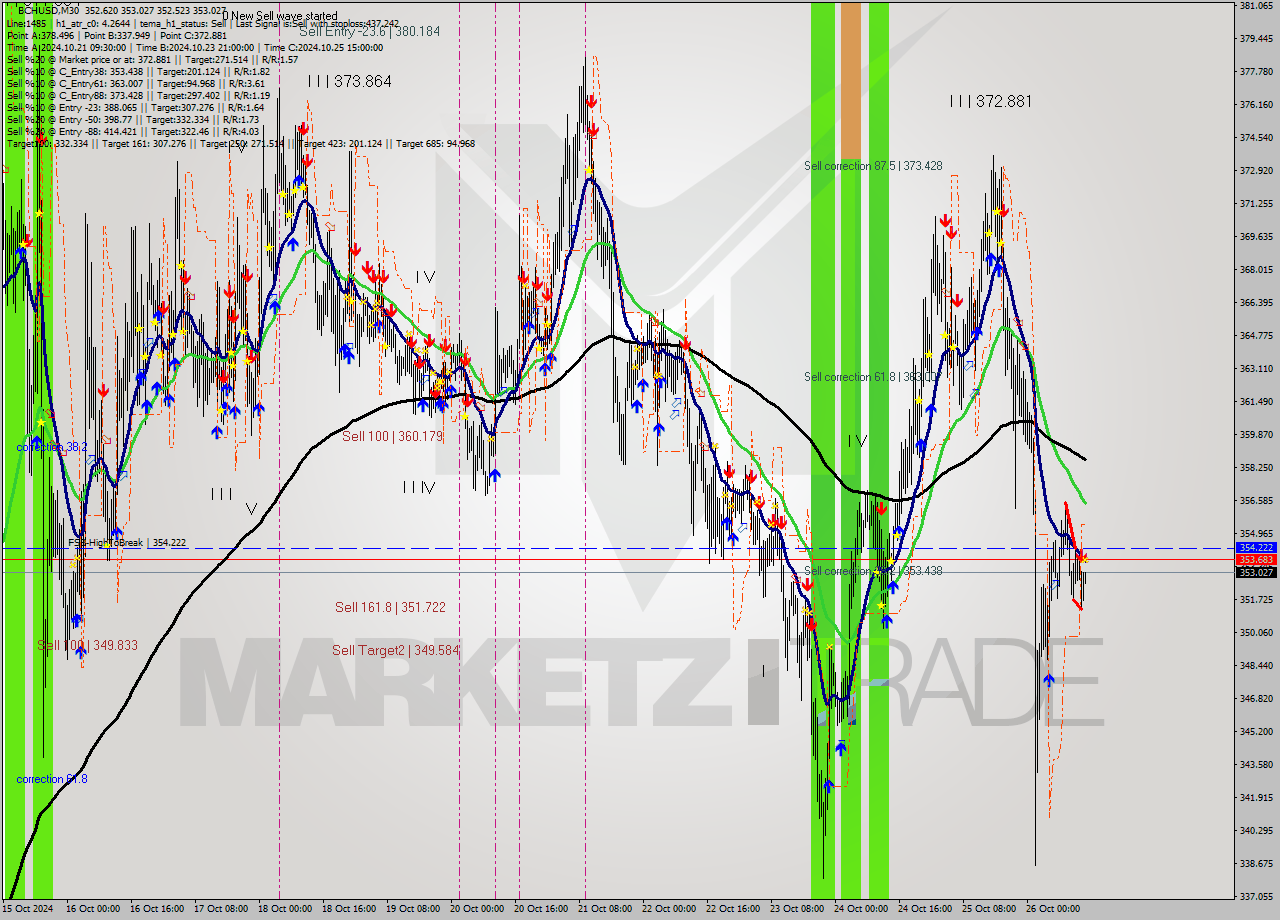
Task: Click the '26 Oct 00:00' time axis label
Action: 1053,909
